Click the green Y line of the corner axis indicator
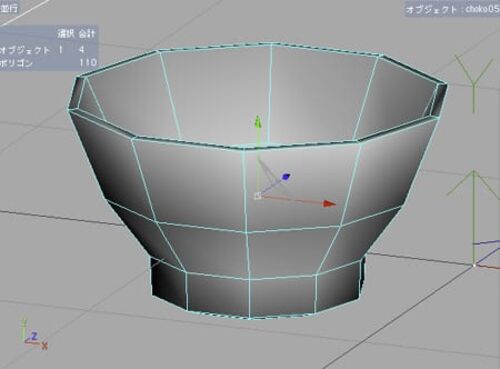The width and height of the screenshot is (500, 369). click(24, 330)
